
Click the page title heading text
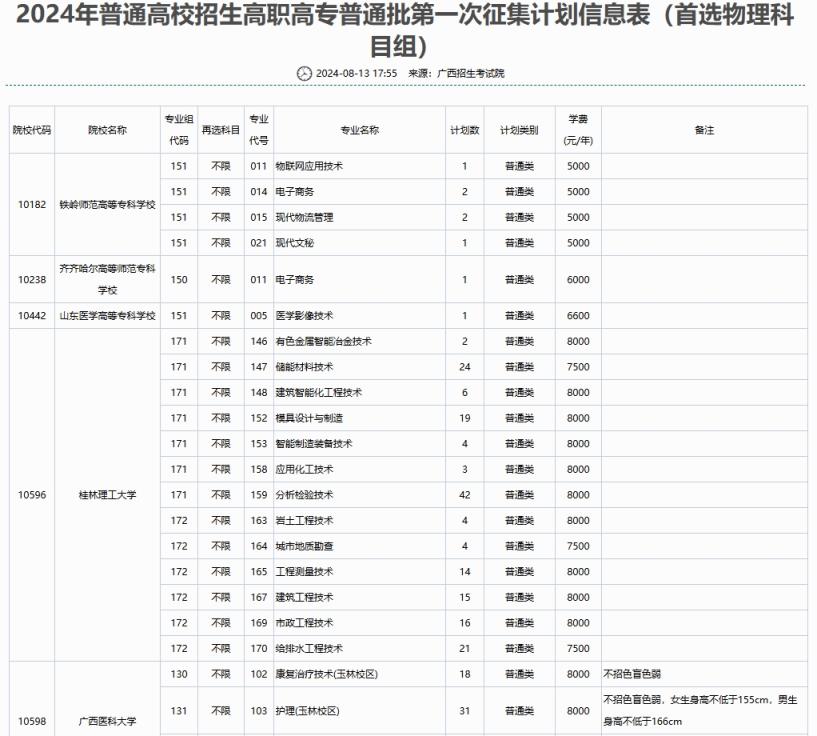pos(408,30)
